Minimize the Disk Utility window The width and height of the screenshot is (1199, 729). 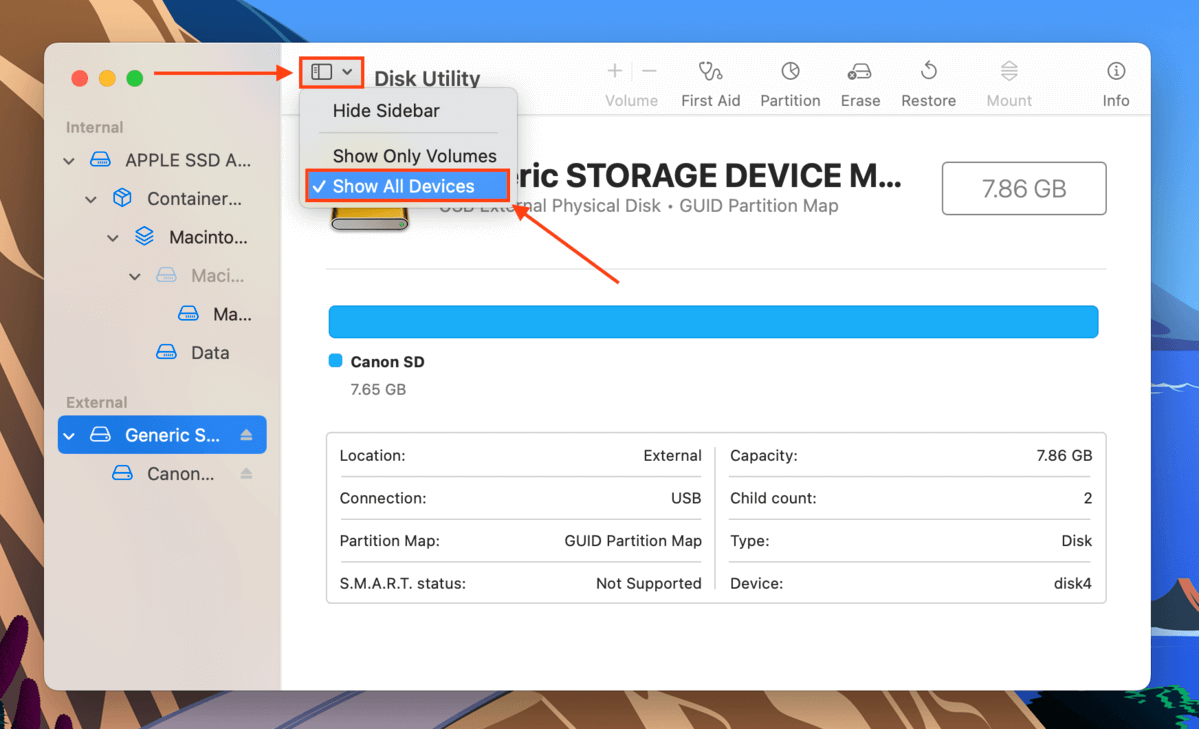[x=107, y=78]
